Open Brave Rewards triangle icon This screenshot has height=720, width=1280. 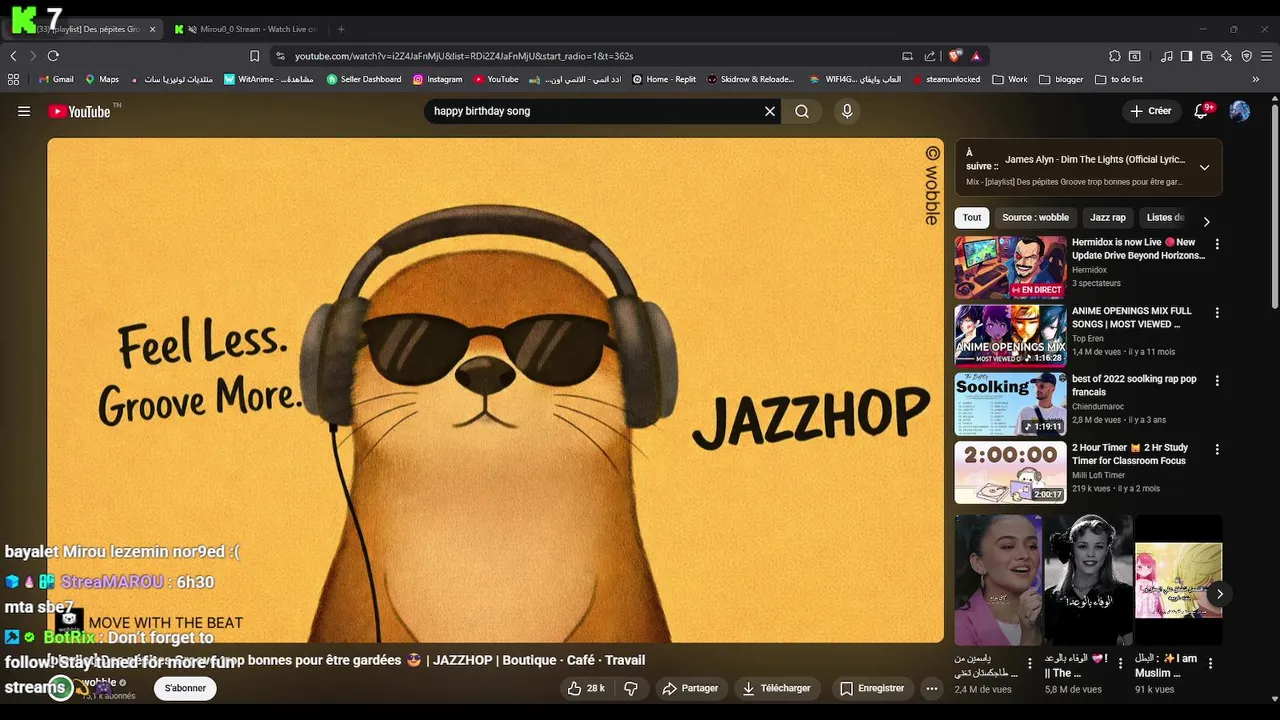[976, 56]
